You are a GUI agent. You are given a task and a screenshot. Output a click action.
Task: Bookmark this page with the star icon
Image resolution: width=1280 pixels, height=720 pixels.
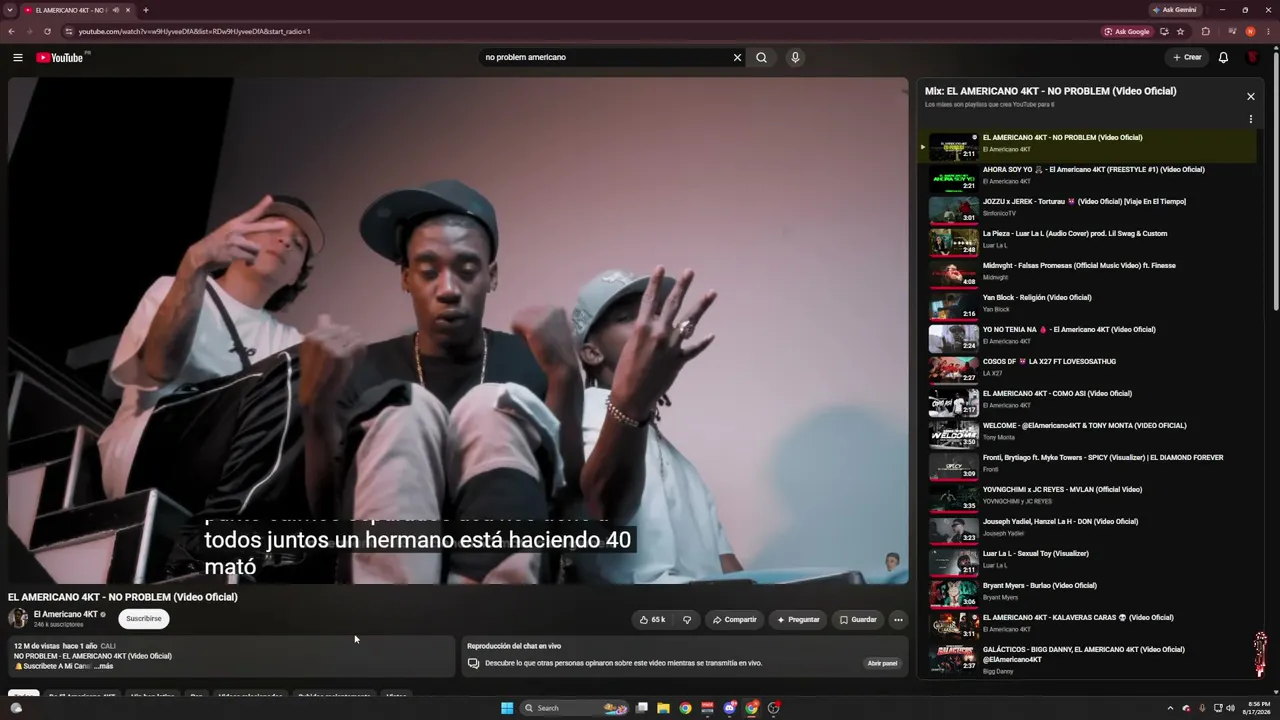pyautogui.click(x=1180, y=31)
